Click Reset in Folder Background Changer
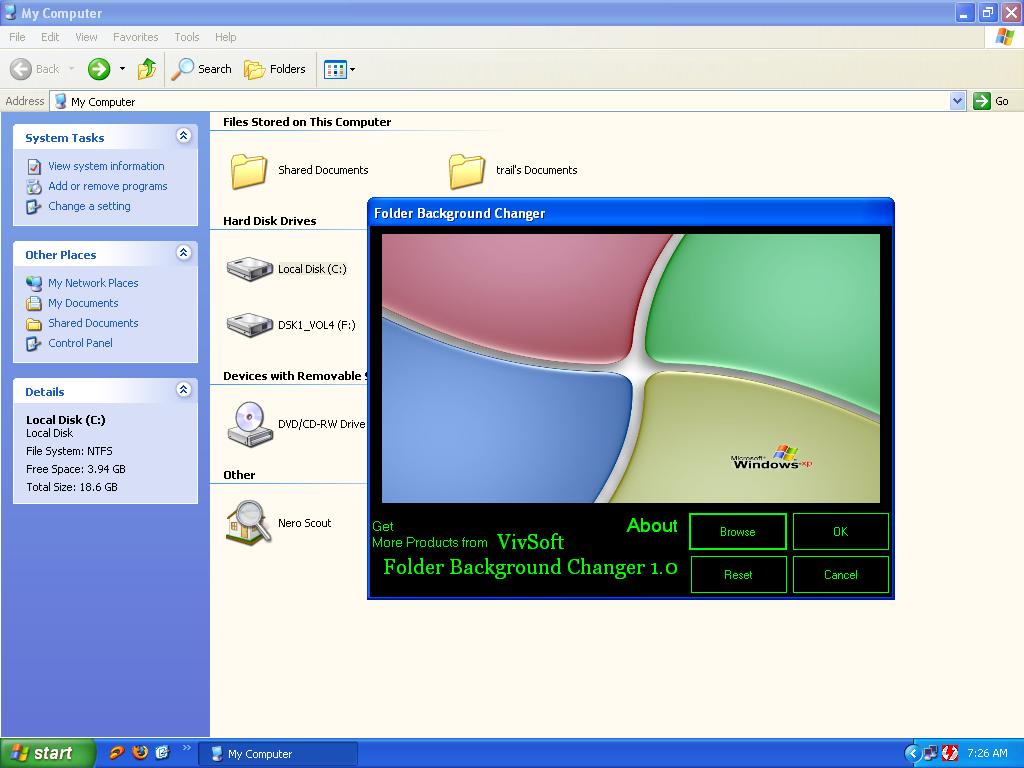The height and width of the screenshot is (768, 1024). click(x=738, y=575)
